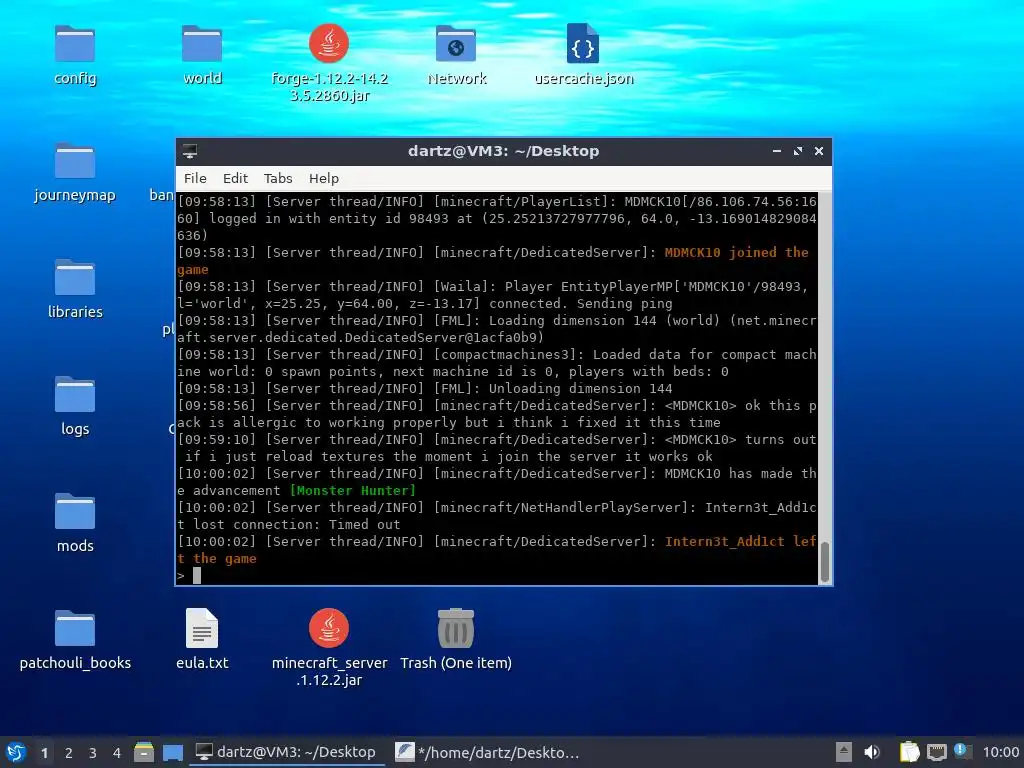Viewport: 1024px width, 768px height.
Task: Click the terminal command prompt line
Action: [496, 575]
